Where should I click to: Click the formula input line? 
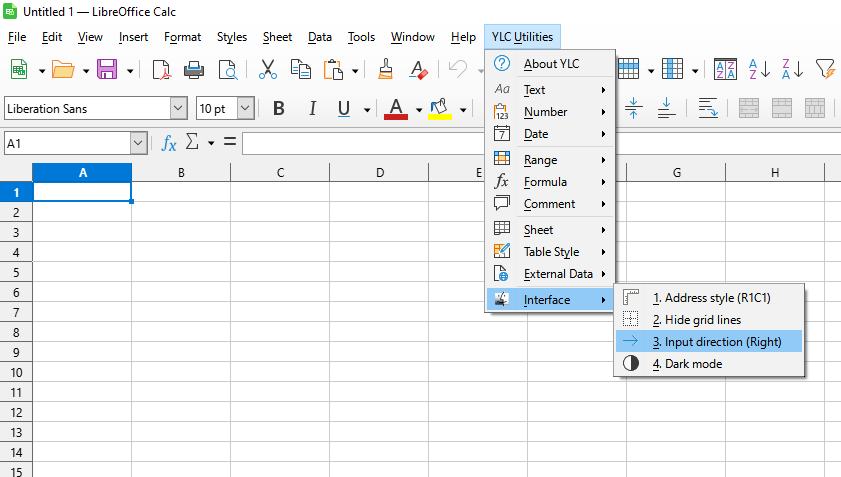[x=540, y=143]
